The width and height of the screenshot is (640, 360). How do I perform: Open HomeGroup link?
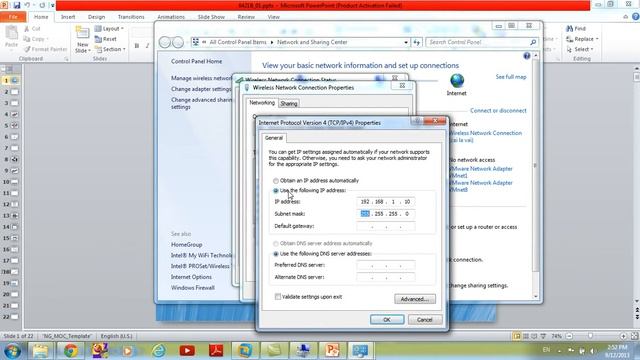click(187, 245)
